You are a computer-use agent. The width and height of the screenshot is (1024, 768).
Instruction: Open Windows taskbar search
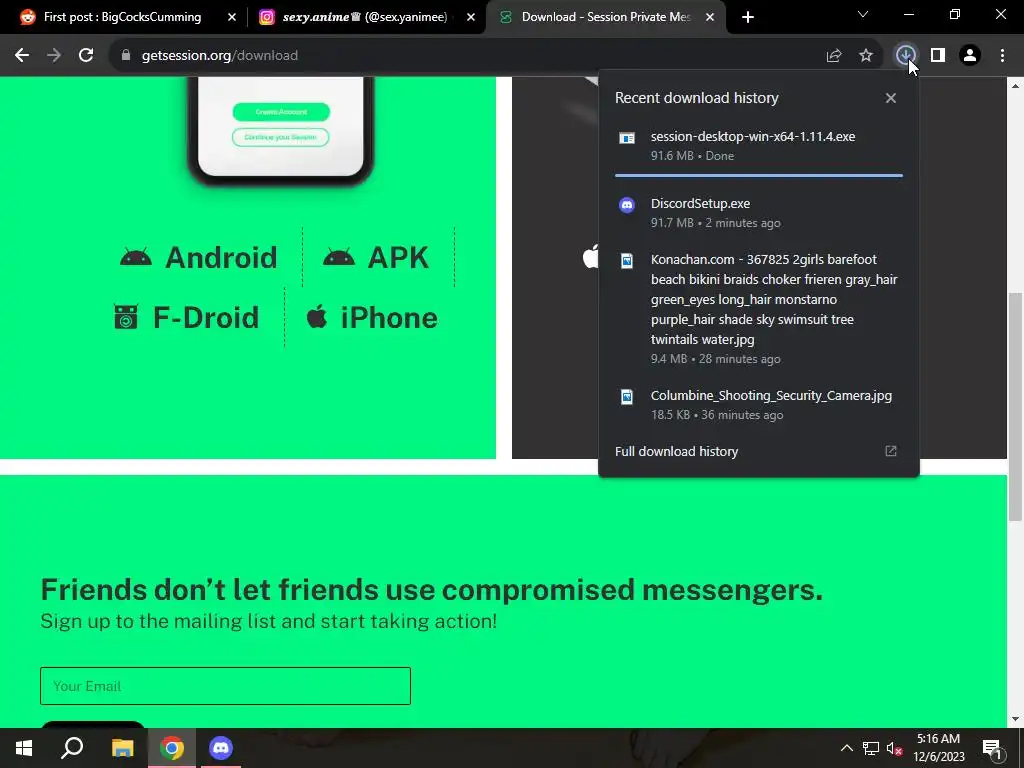tap(72, 748)
